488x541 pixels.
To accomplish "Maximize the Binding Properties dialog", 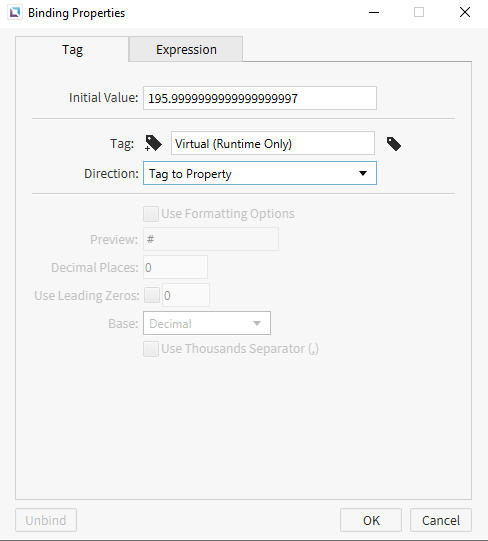I will pyautogui.click(x=419, y=12).
